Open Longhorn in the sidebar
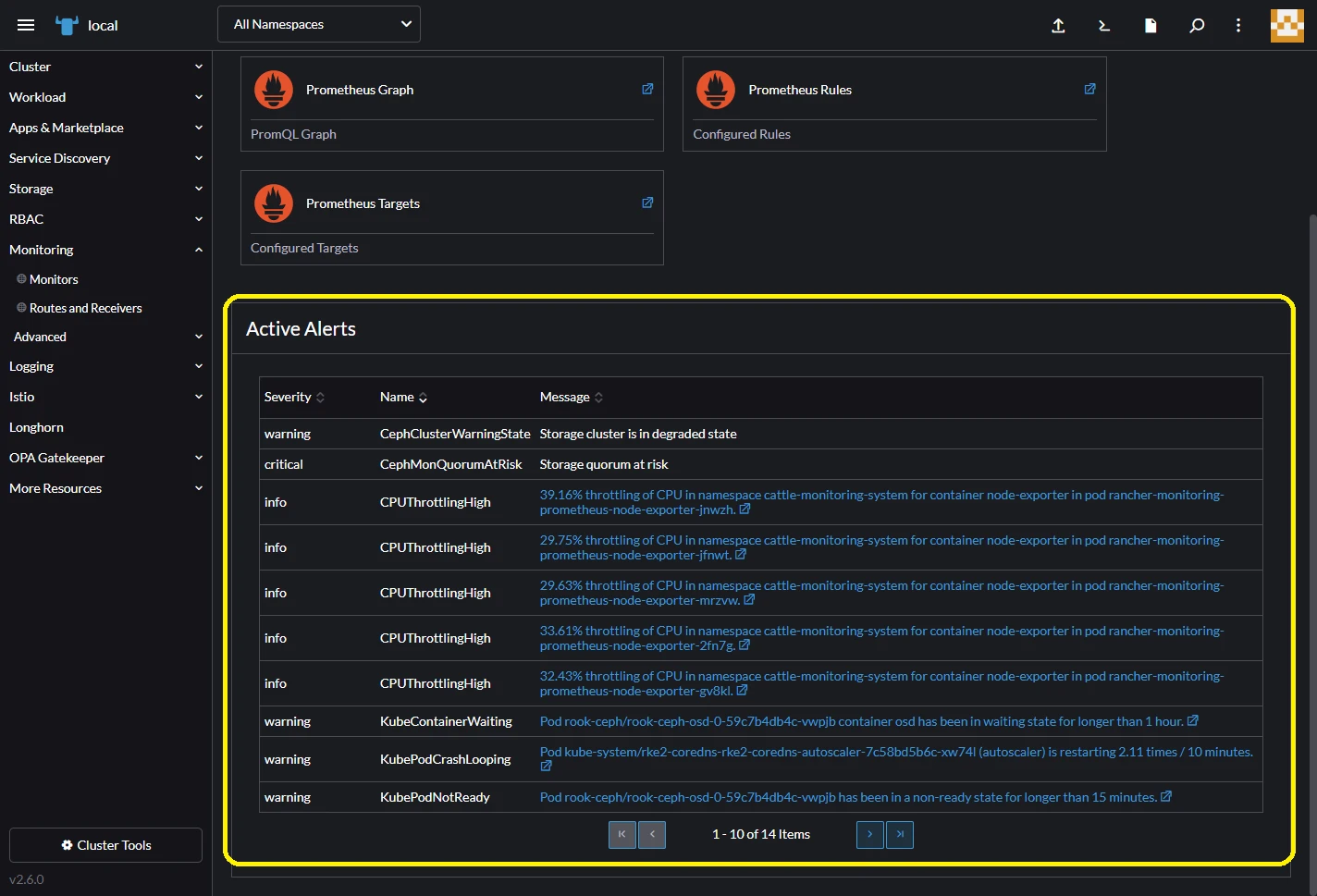The width and height of the screenshot is (1317, 896). (x=37, y=427)
